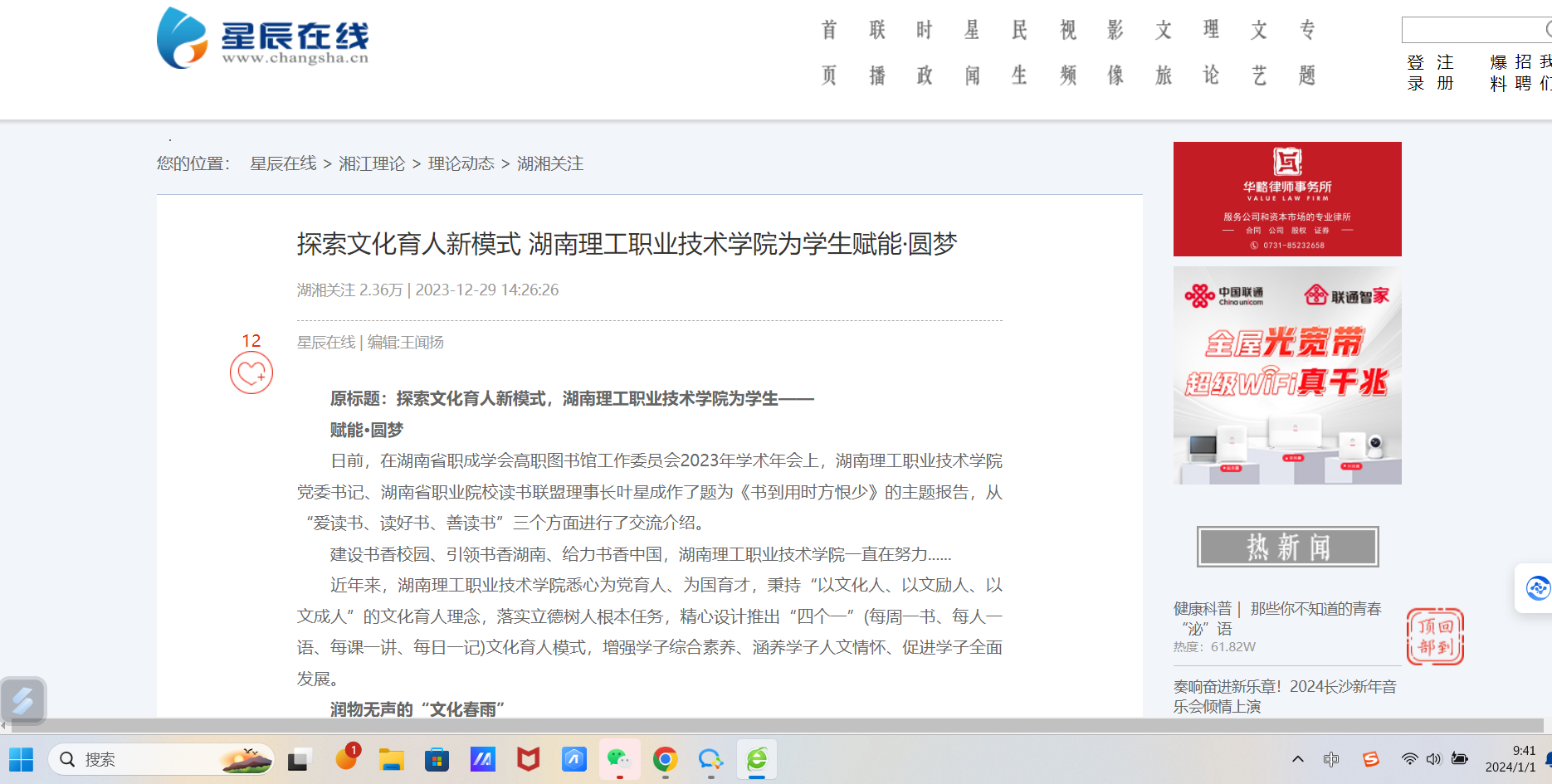Click the blue floating widget on the right edge
The width and height of the screenshot is (1552, 784).
pos(1536,588)
